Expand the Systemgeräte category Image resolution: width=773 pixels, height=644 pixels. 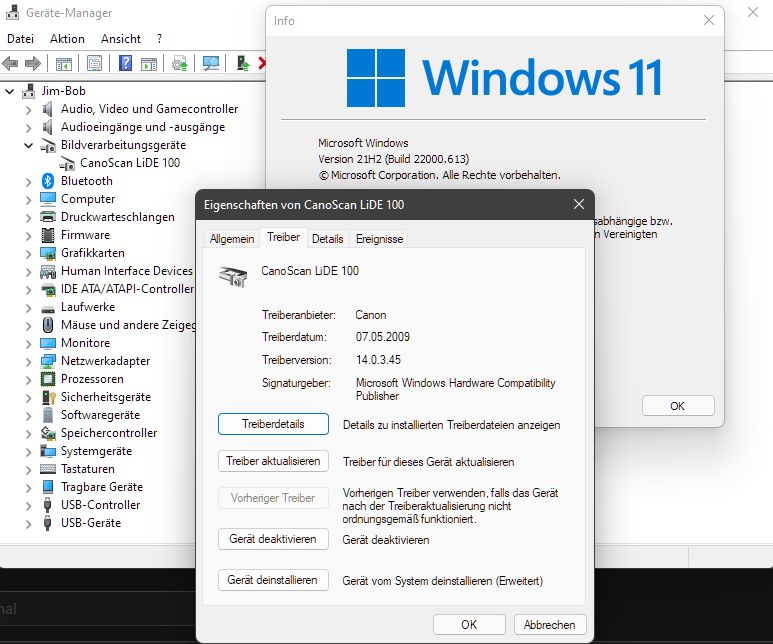pyautogui.click(x=29, y=452)
